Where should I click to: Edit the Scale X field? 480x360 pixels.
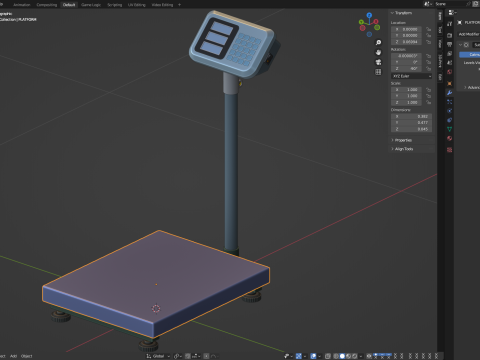pos(407,90)
